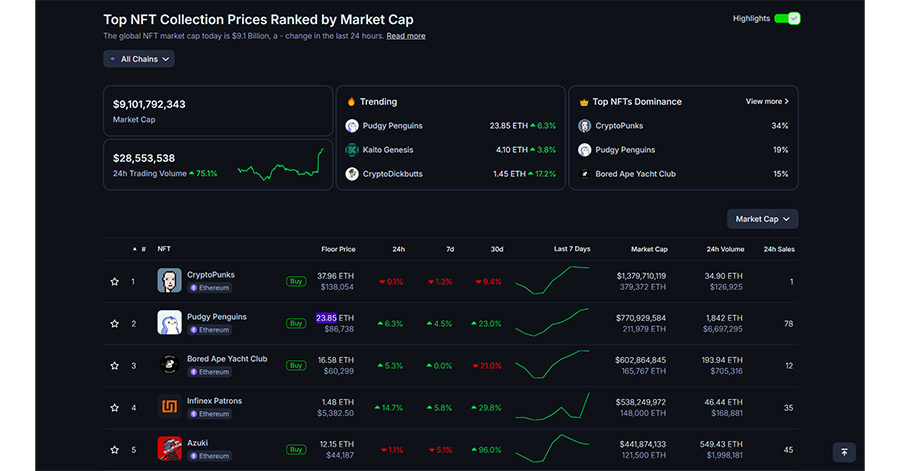The height and width of the screenshot is (471, 900).
Task: Click Buy on the Bored Ape Yacht Club row
Action: coord(296,365)
